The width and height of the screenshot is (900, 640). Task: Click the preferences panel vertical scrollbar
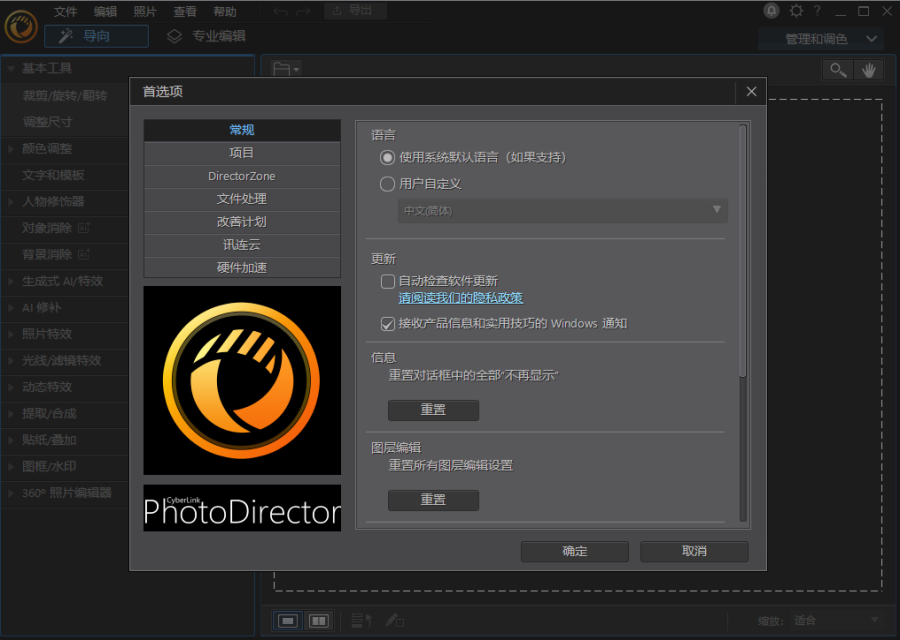(743, 251)
